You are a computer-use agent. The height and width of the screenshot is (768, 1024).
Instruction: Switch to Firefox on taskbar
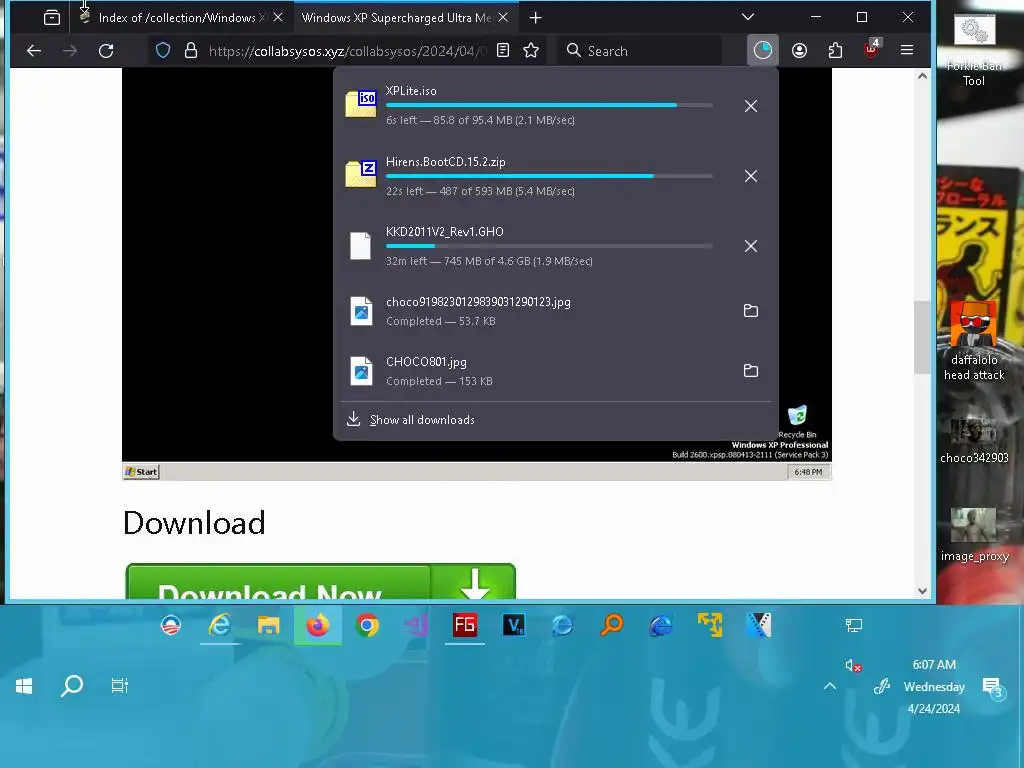tap(318, 626)
